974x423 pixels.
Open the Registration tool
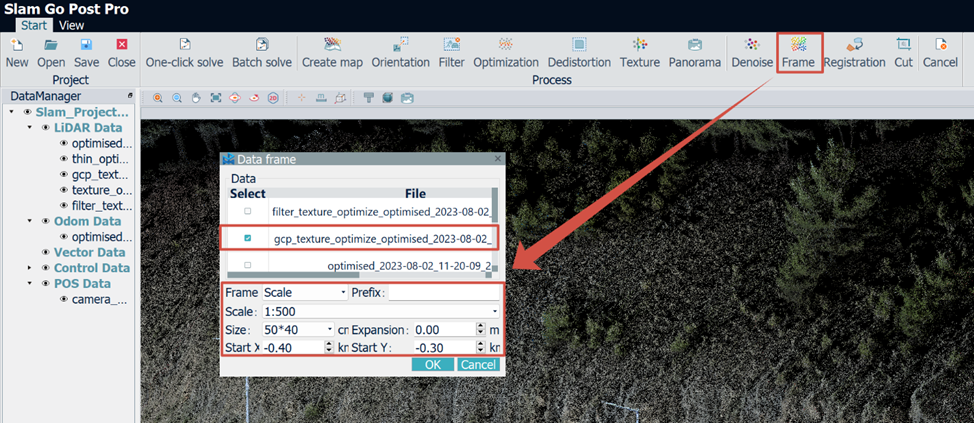(x=854, y=53)
